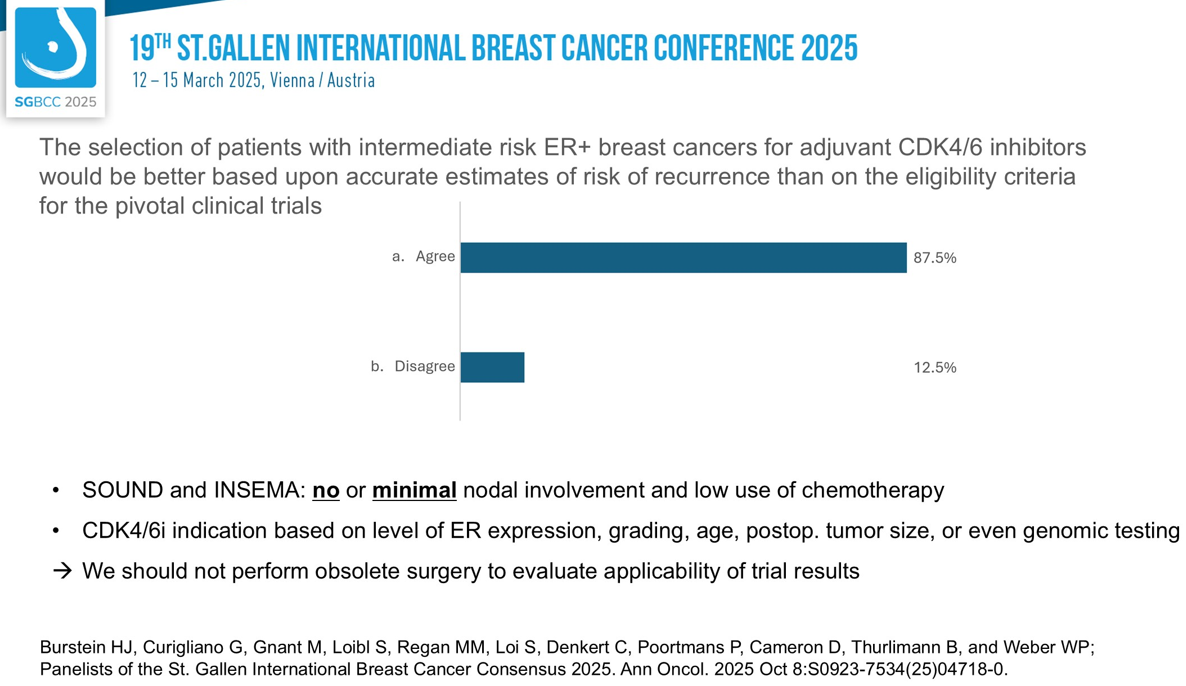Click the SGBCC 2025 logo
Screen dimensions: 1186x686
pos(57,48)
